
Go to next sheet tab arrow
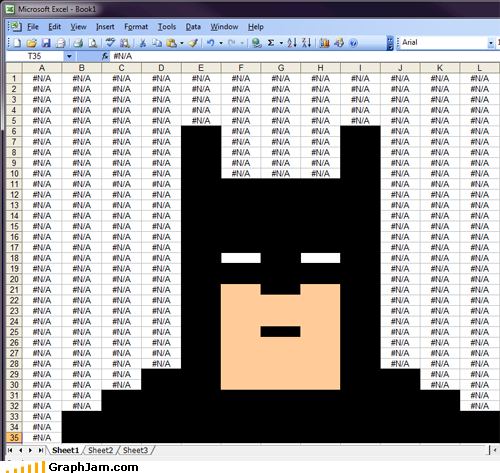click(30, 450)
